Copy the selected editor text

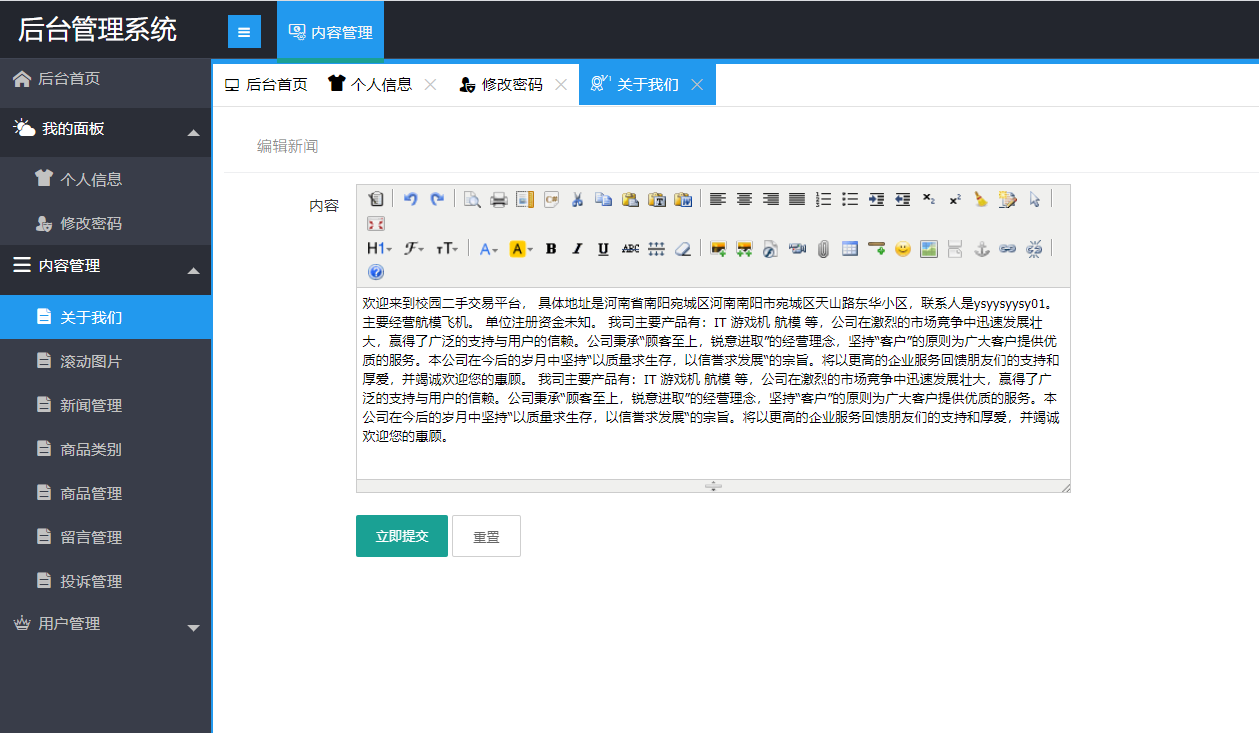tap(604, 199)
